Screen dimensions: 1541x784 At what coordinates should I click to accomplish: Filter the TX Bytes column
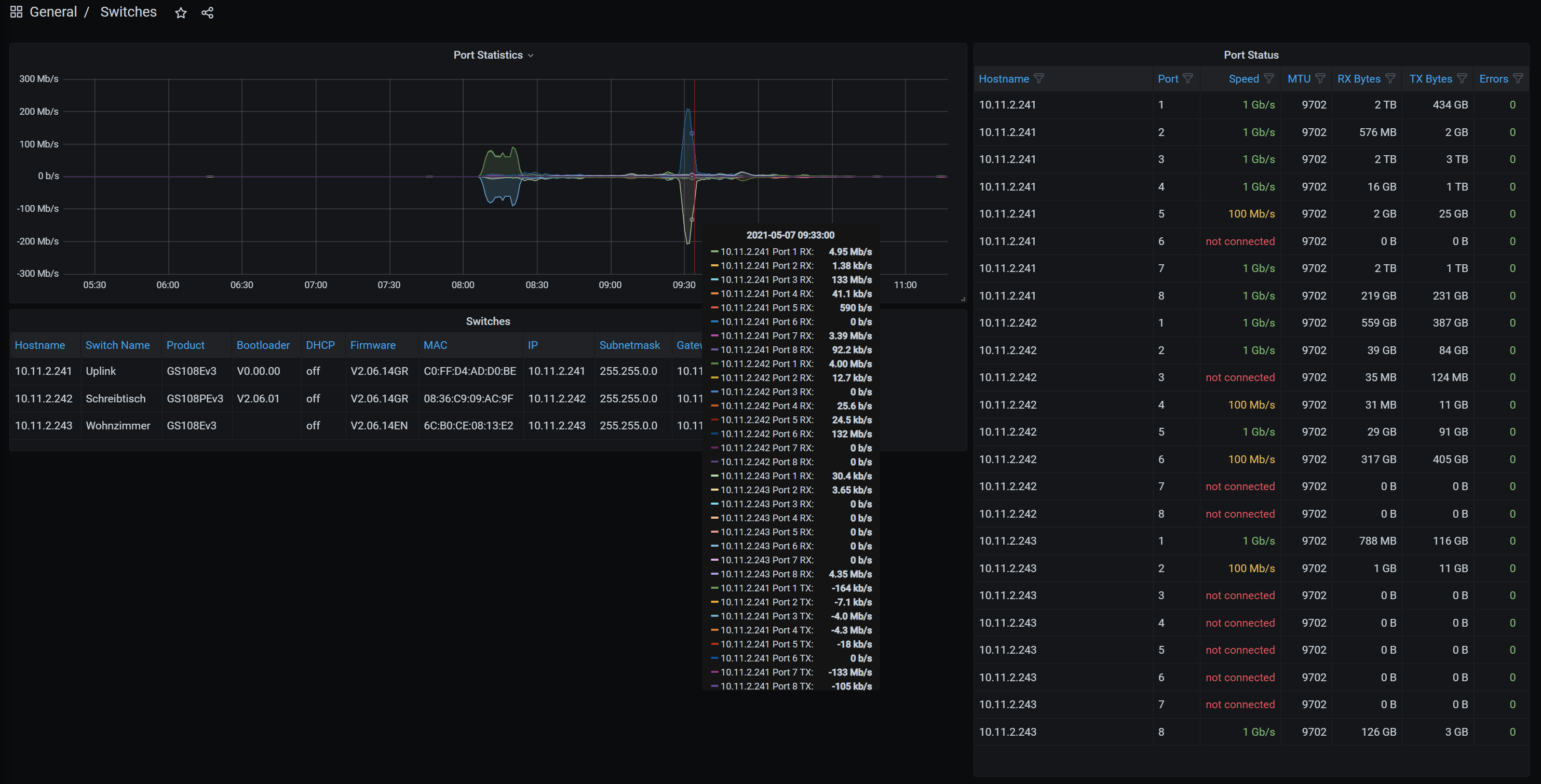pyautogui.click(x=1462, y=78)
